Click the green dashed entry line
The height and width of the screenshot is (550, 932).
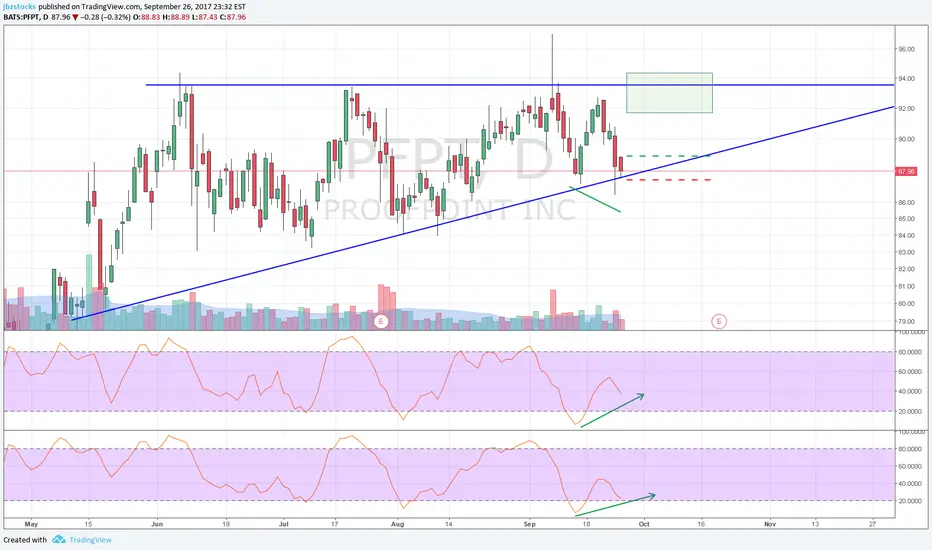coord(669,156)
